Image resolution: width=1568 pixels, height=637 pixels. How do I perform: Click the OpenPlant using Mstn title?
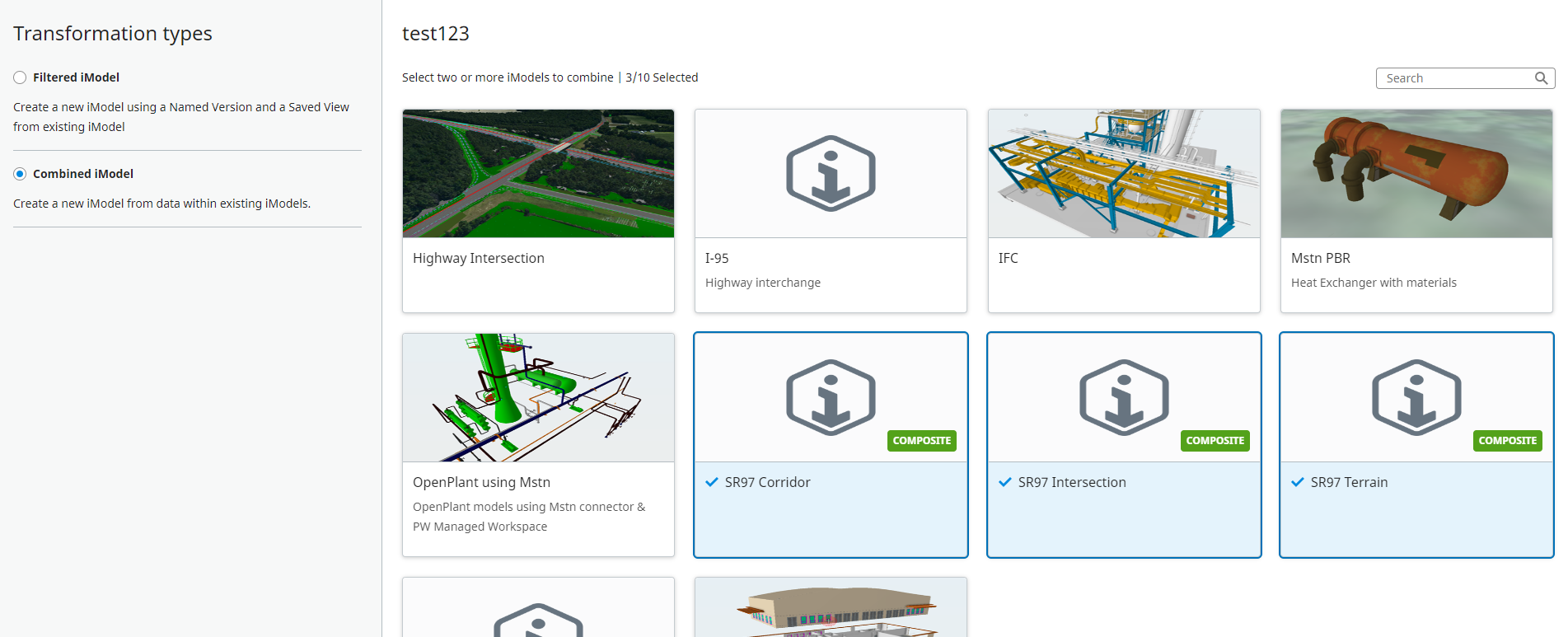pos(481,482)
